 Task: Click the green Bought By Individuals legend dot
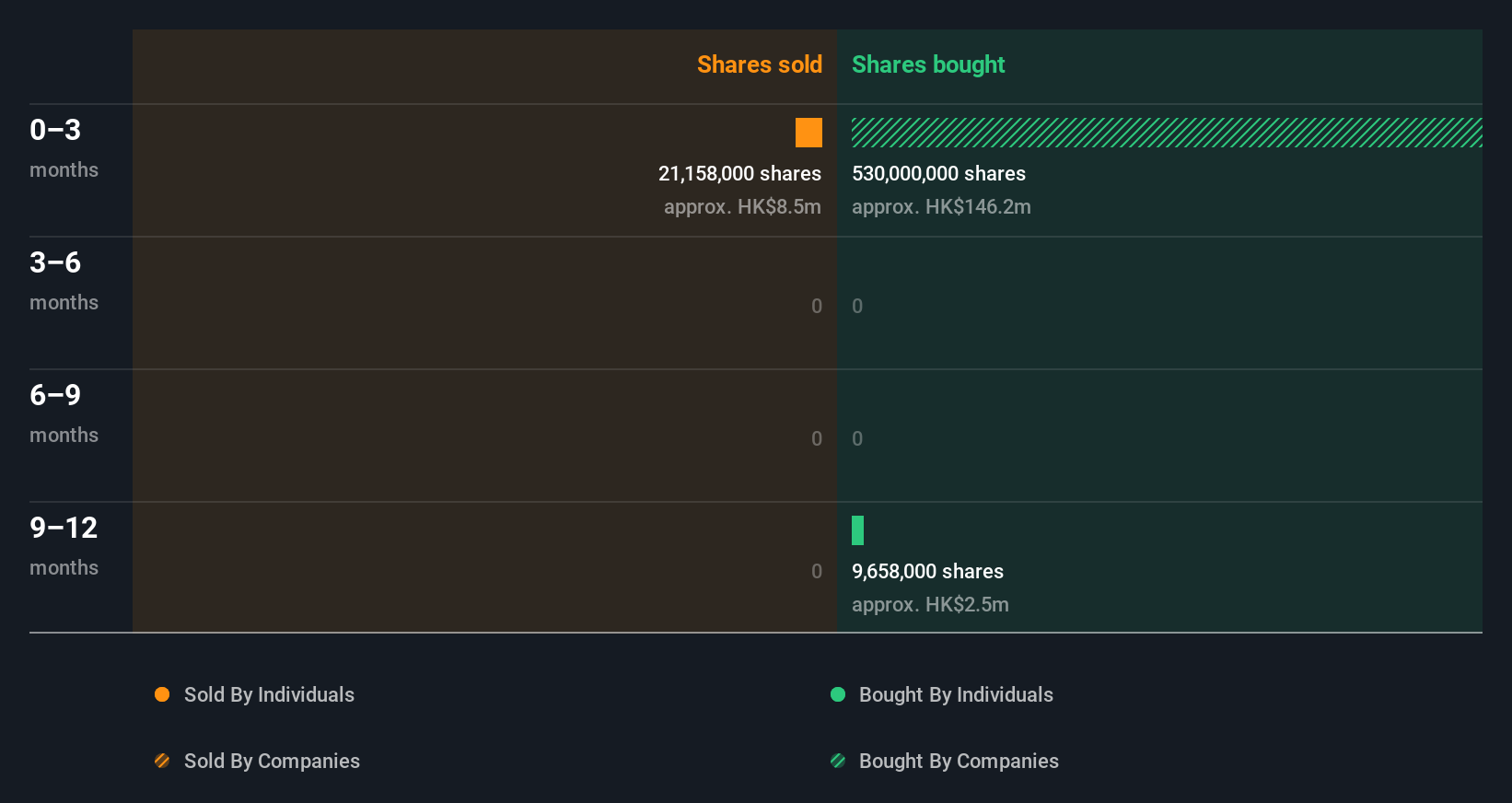pyautogui.click(x=838, y=694)
